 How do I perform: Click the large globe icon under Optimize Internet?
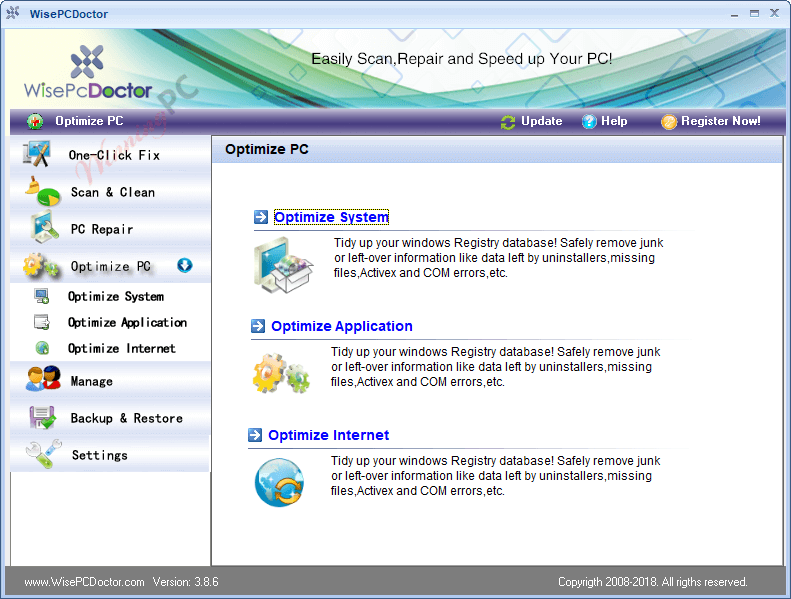[x=279, y=482]
